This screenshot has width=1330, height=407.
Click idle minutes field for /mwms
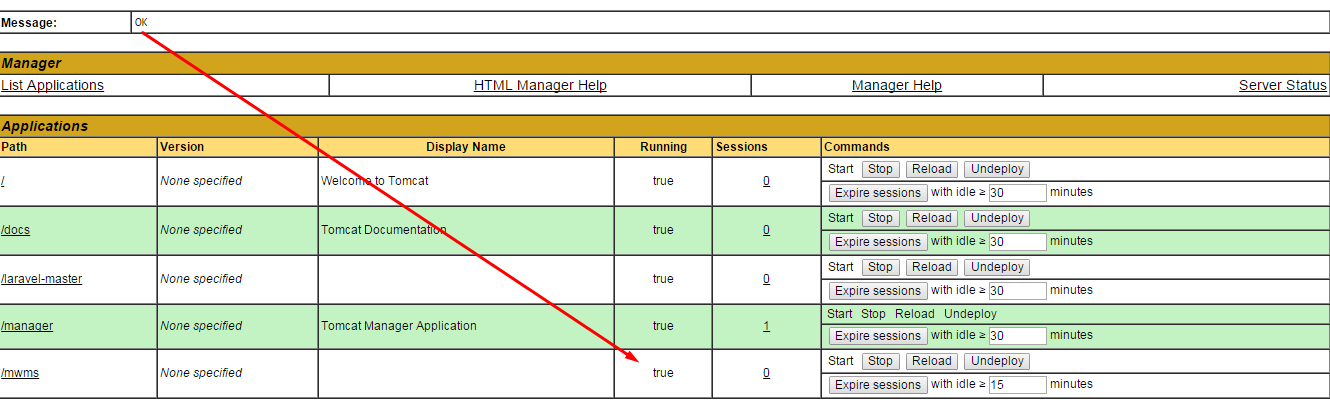(x=1017, y=385)
